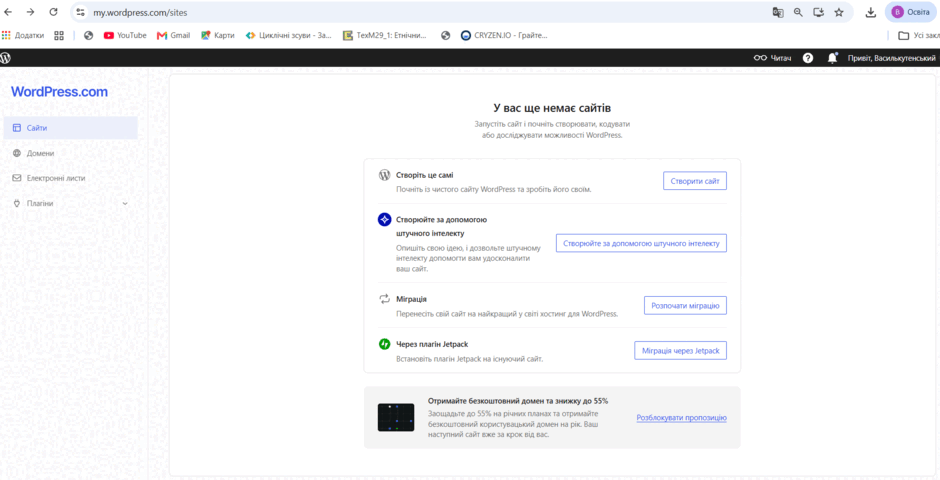Viewport: 940px width, 480px height.
Task: Click the install app icon in address bar
Action: click(819, 12)
